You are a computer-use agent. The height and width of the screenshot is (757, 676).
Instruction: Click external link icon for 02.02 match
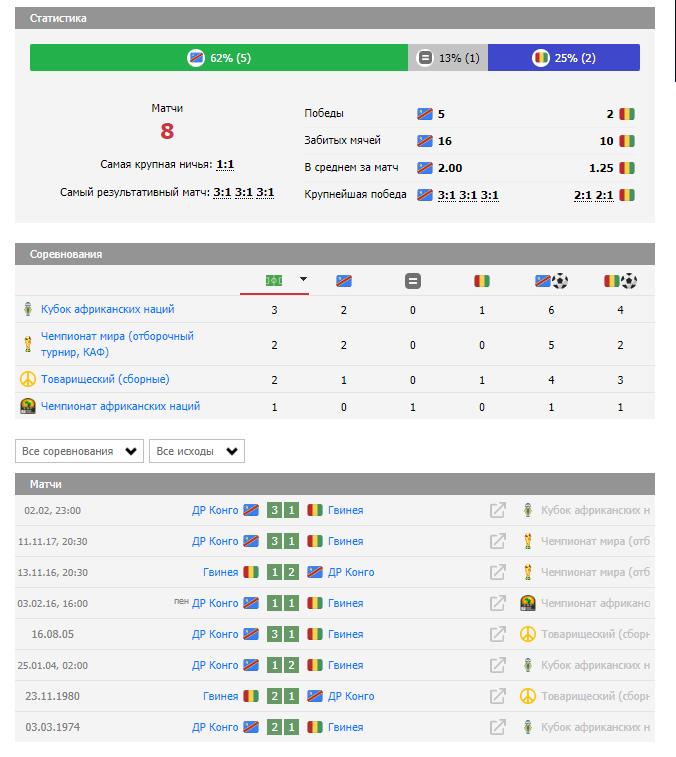point(497,510)
